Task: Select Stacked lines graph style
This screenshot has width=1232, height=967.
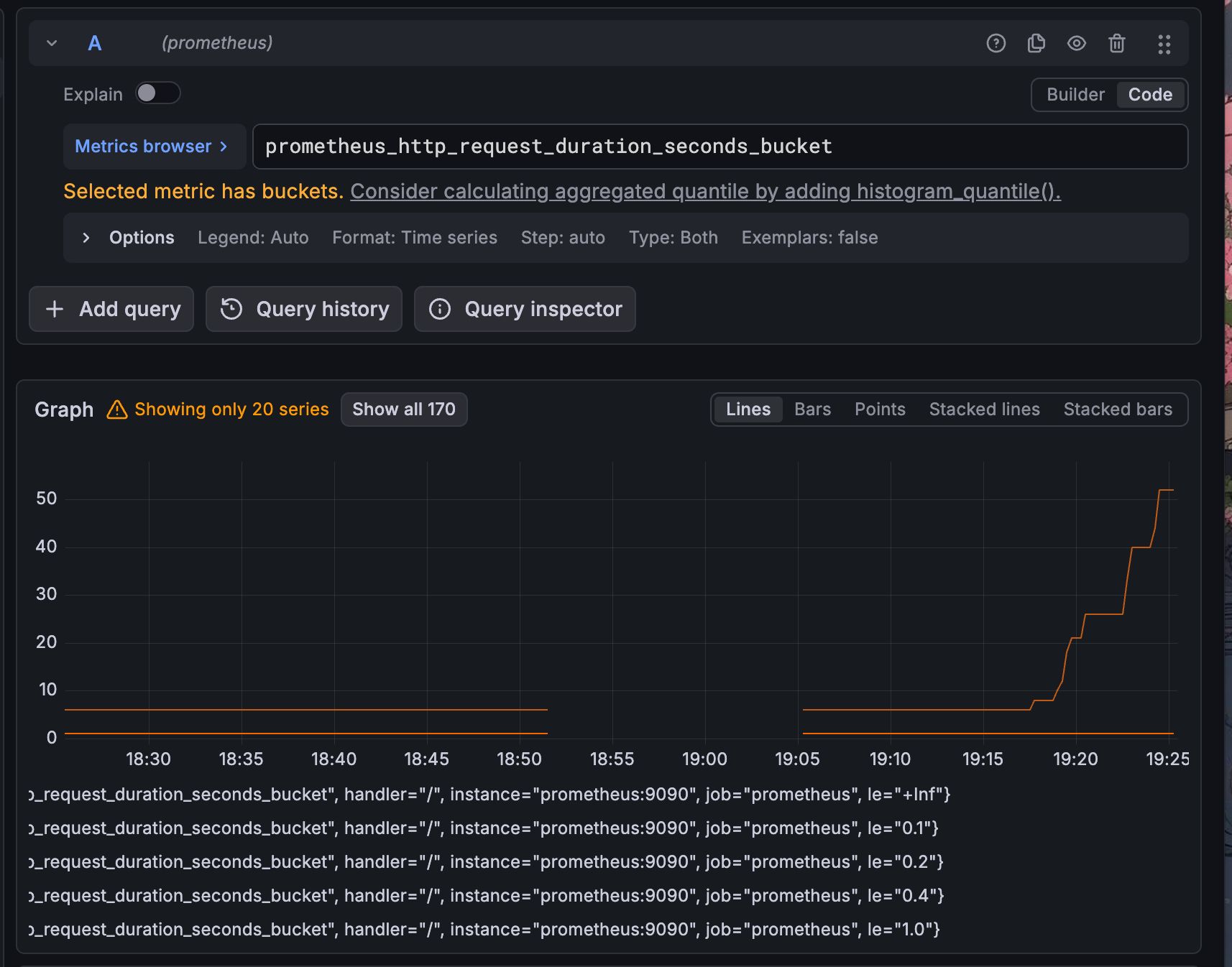Action: [x=984, y=410]
